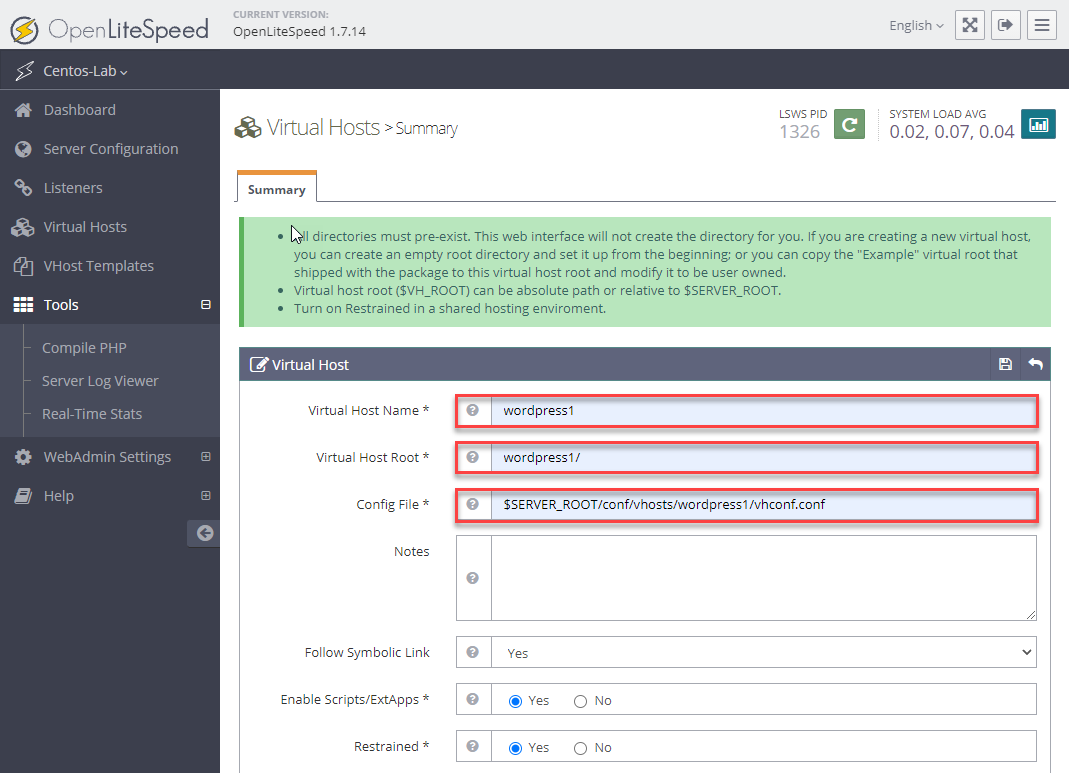Click the Virtual Host Root field
This screenshot has width=1069, height=773.
coord(764,457)
